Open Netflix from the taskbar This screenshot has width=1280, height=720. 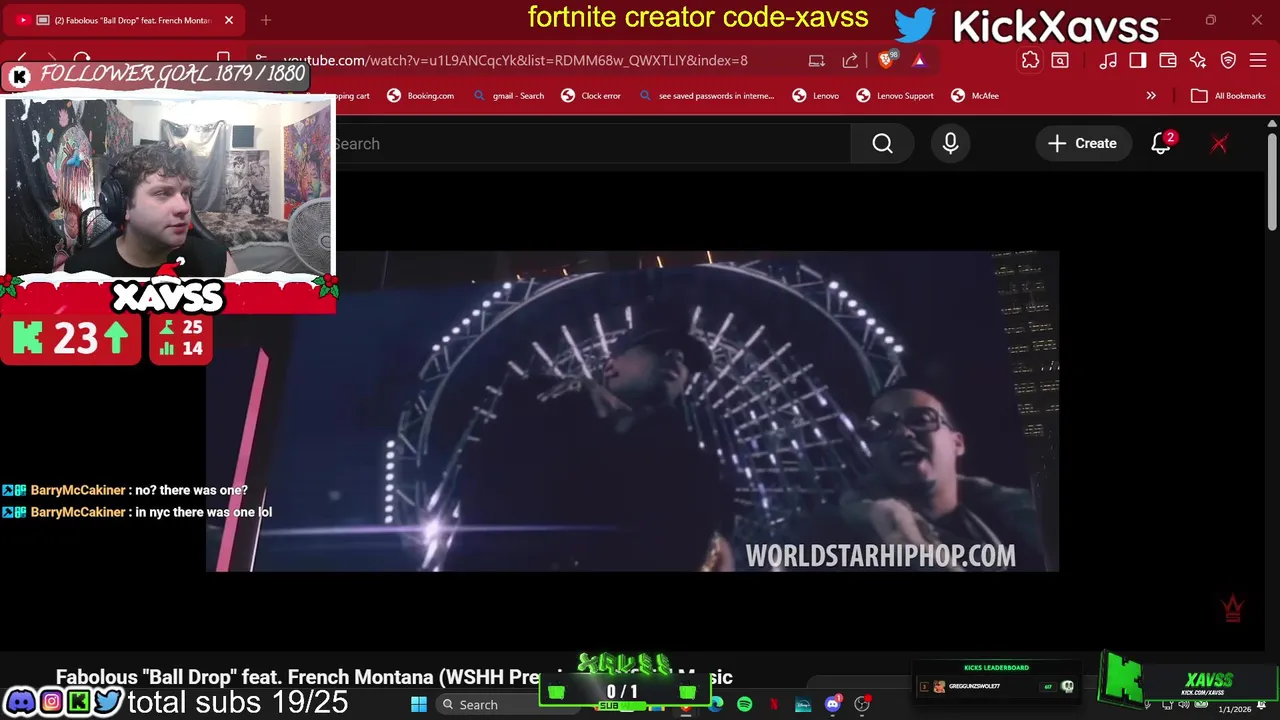(x=773, y=705)
